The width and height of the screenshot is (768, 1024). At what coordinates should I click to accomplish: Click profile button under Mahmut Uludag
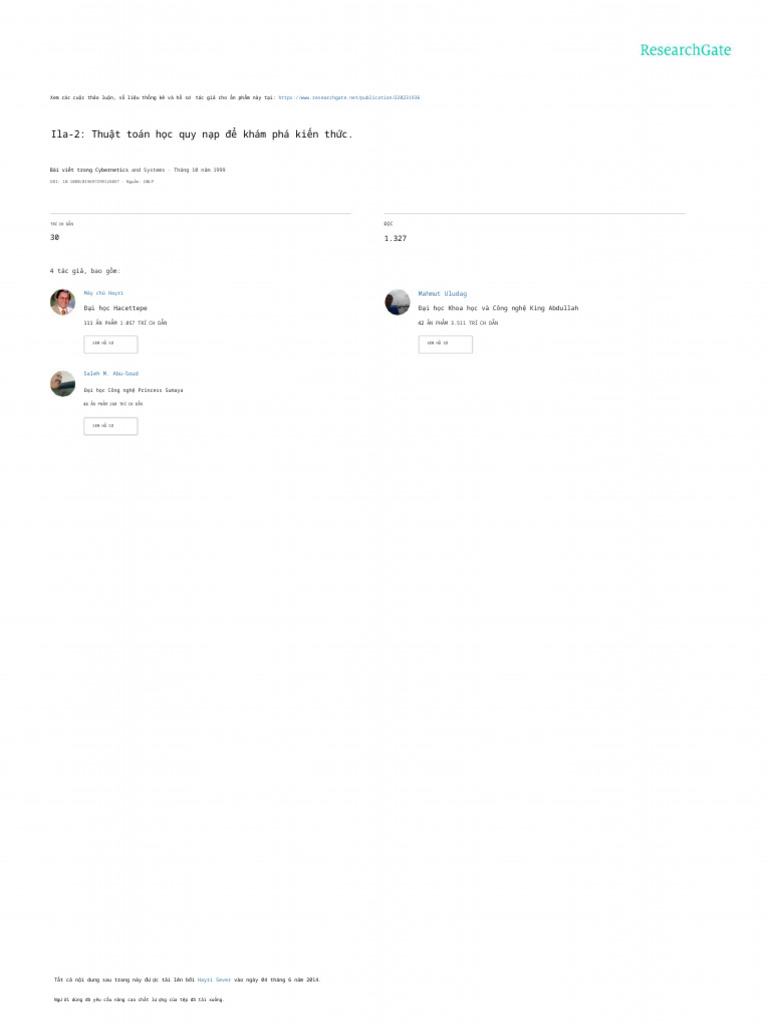pyautogui.click(x=445, y=344)
